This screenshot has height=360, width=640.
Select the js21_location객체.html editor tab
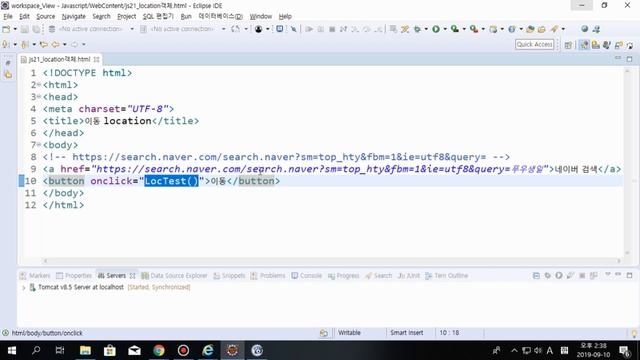59,59
